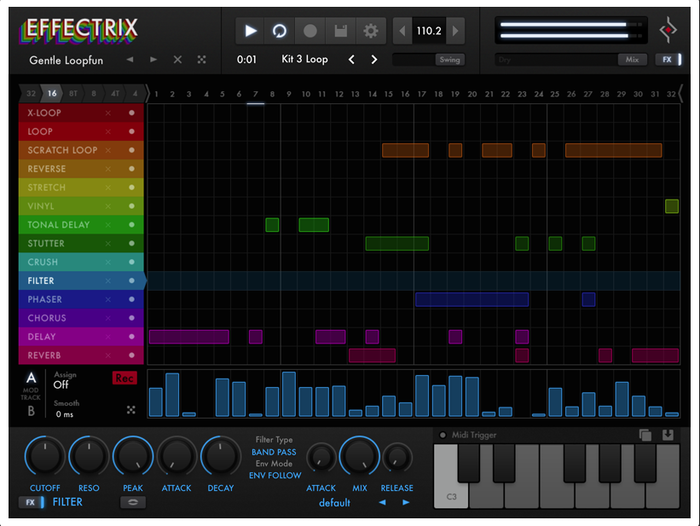
Task: Toggle the X-LOOP track enable dot
Action: [x=132, y=113]
